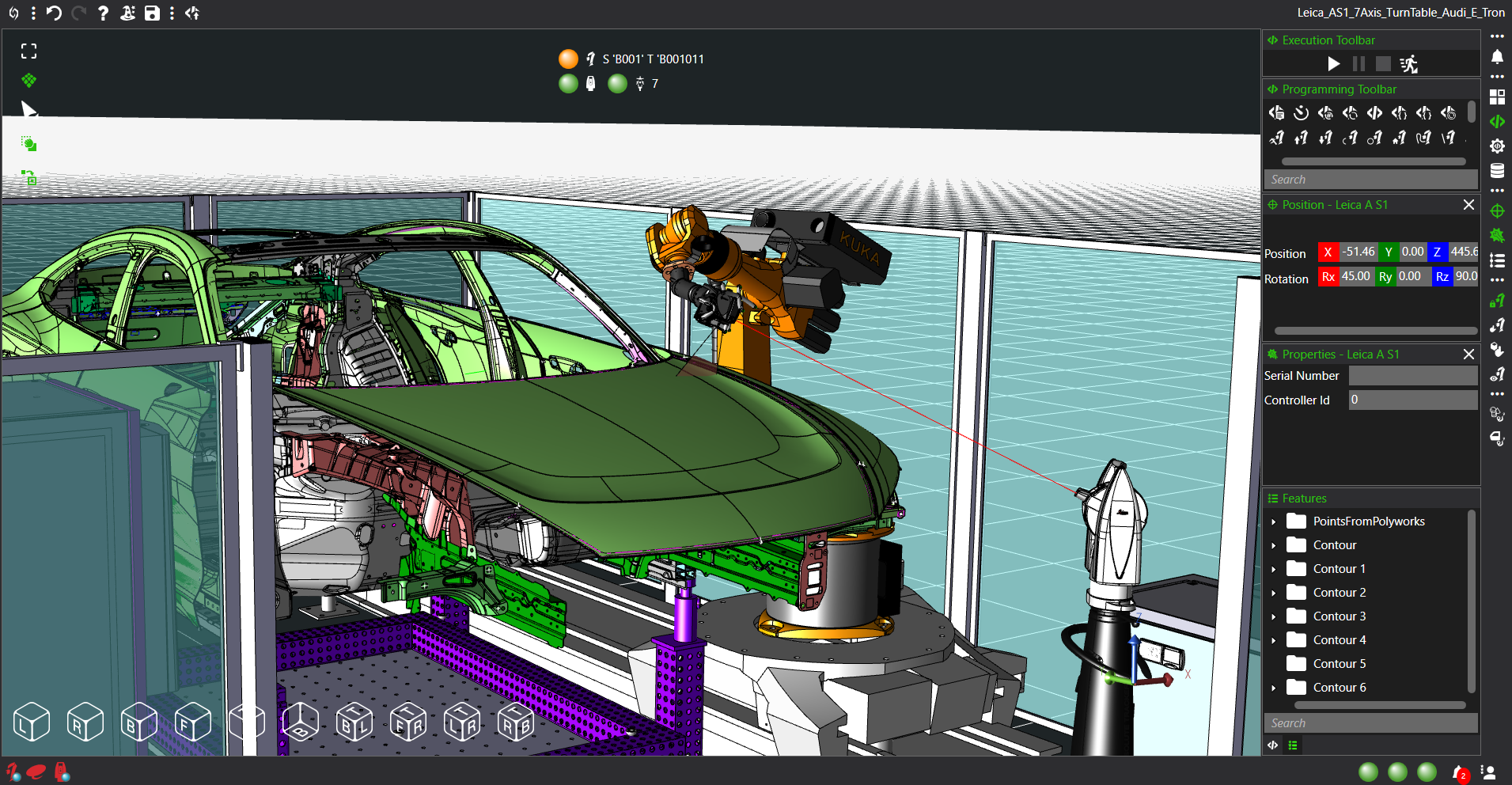This screenshot has width=1512, height=785.
Task: Expand the Contour 3 tree node
Action: 1274,616
